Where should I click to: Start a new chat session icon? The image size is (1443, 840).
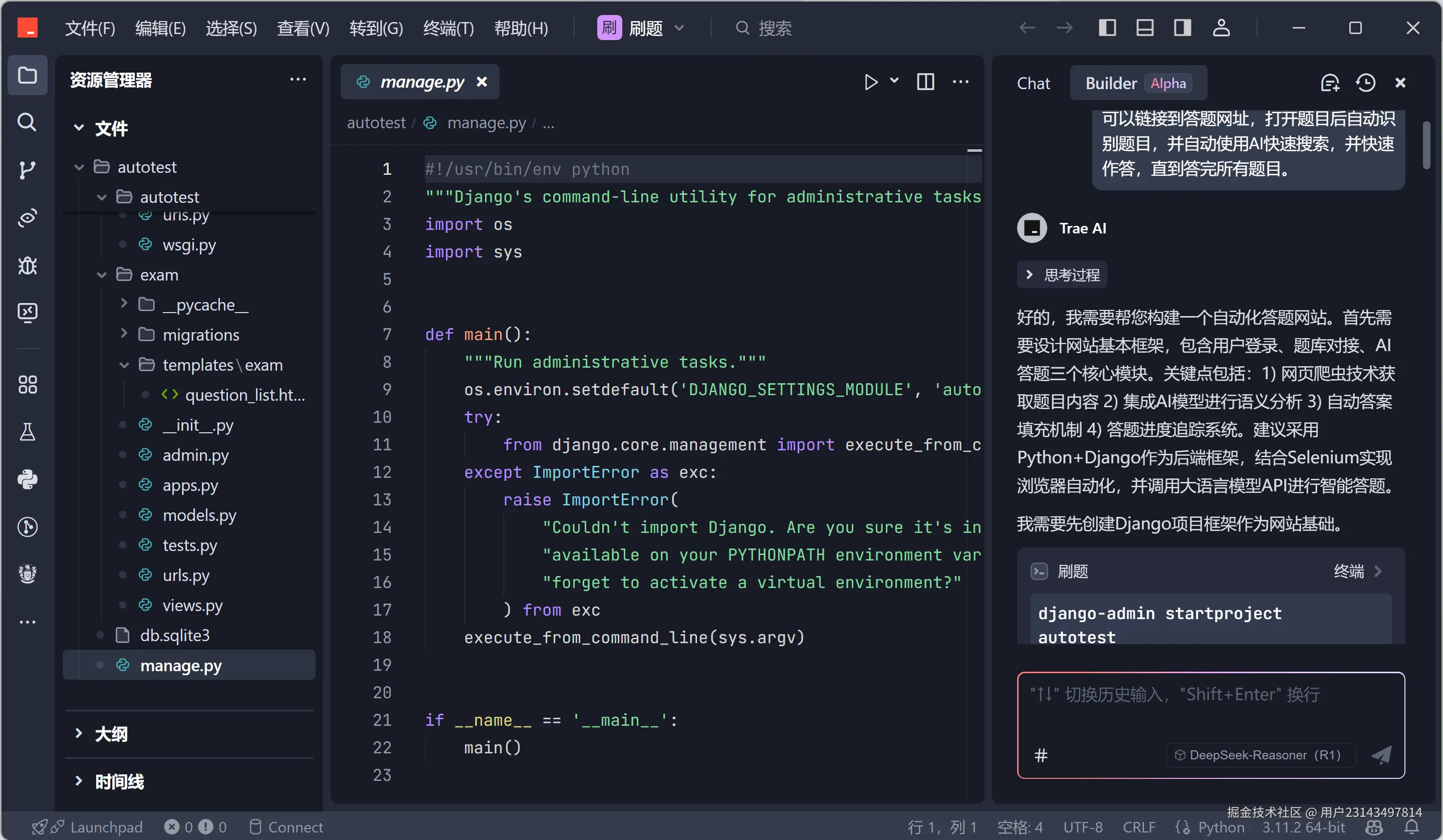pyautogui.click(x=1330, y=83)
